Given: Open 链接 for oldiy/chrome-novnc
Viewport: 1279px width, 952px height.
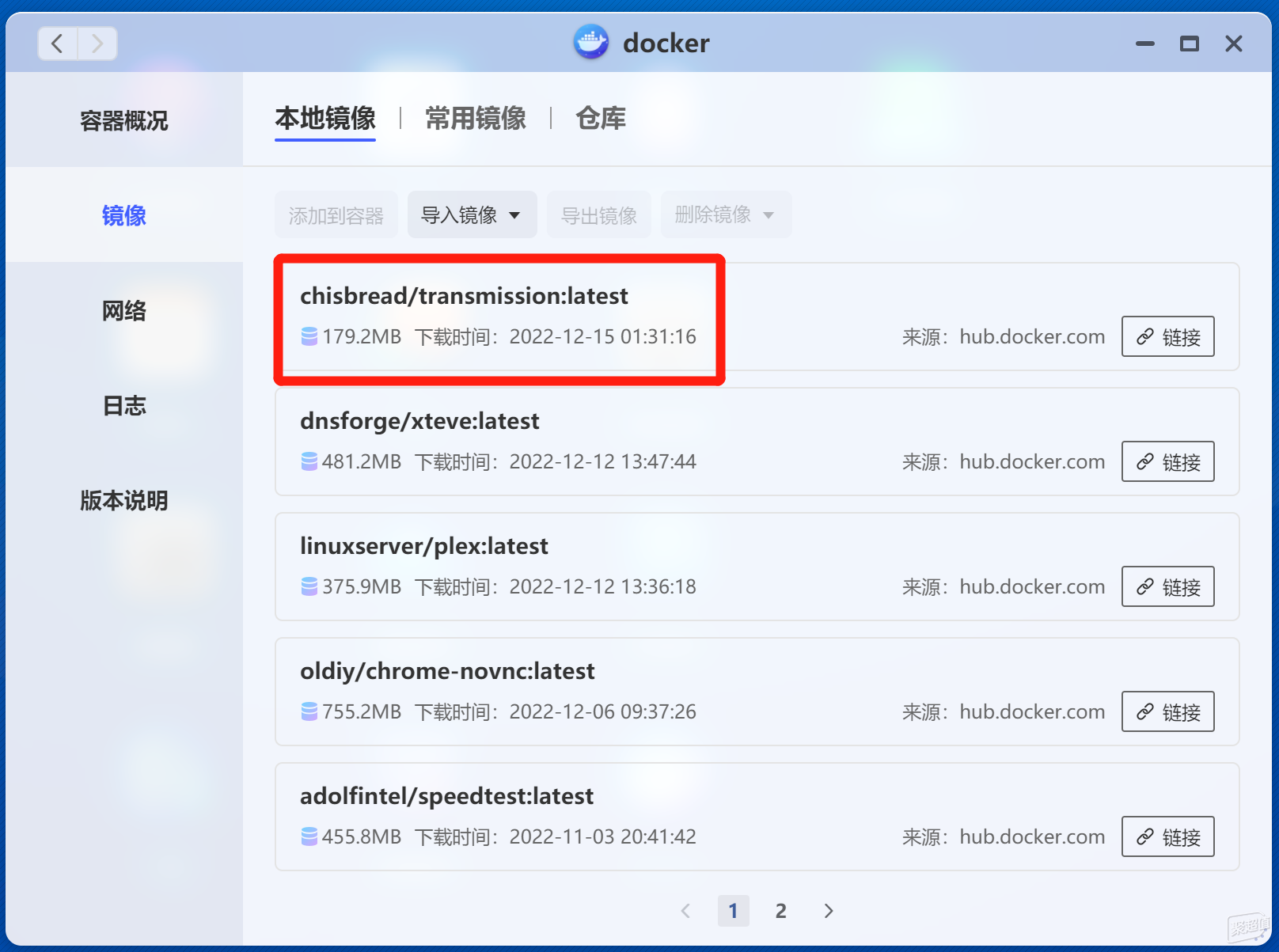Looking at the screenshot, I should [1167, 711].
